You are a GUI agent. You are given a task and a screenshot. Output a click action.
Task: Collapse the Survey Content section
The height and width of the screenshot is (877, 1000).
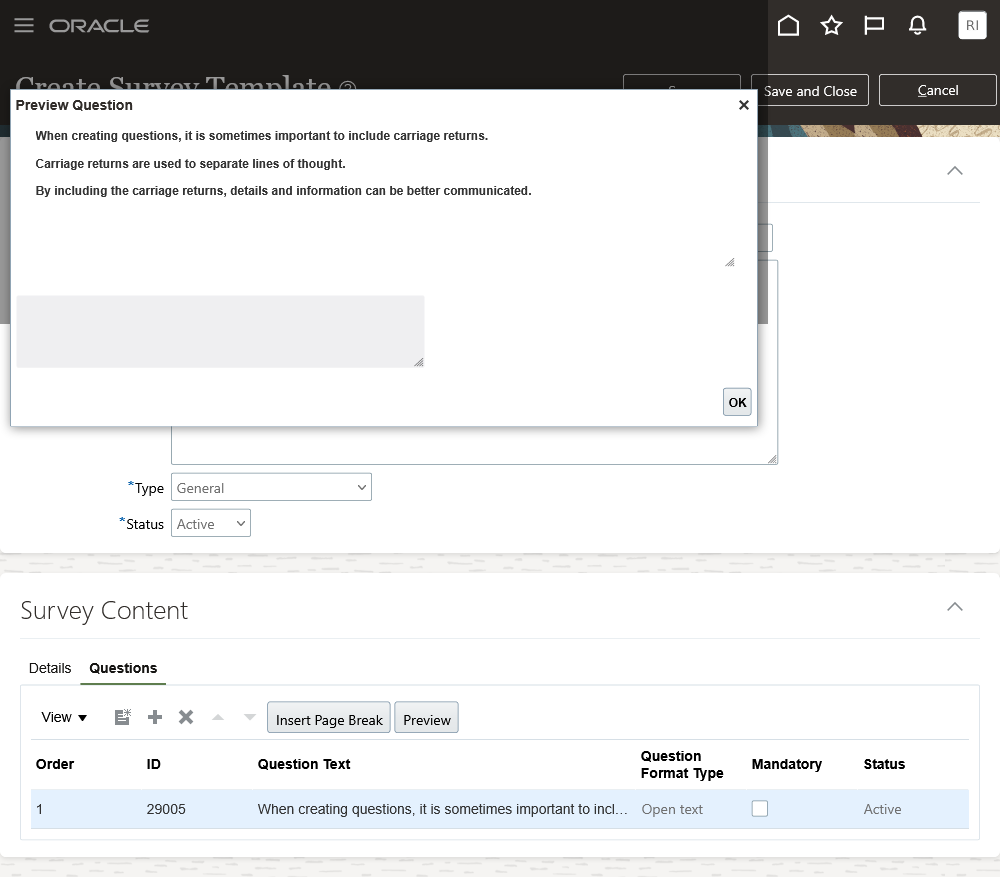pyautogui.click(x=955, y=606)
